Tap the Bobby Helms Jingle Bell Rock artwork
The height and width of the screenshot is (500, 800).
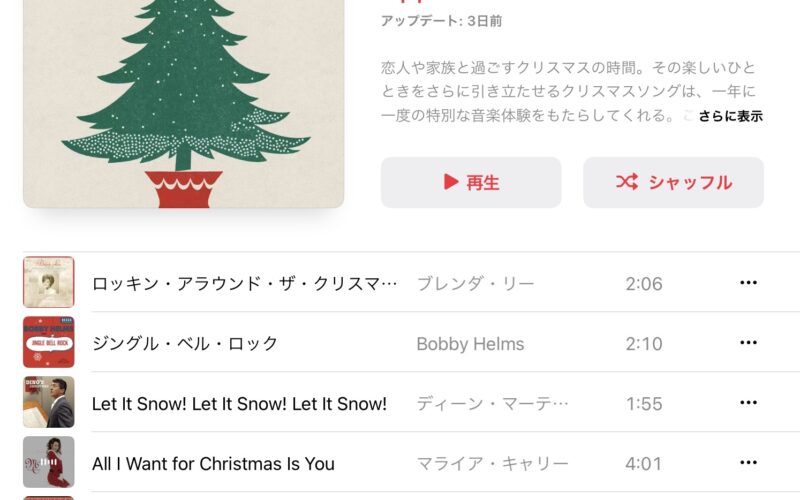48,342
